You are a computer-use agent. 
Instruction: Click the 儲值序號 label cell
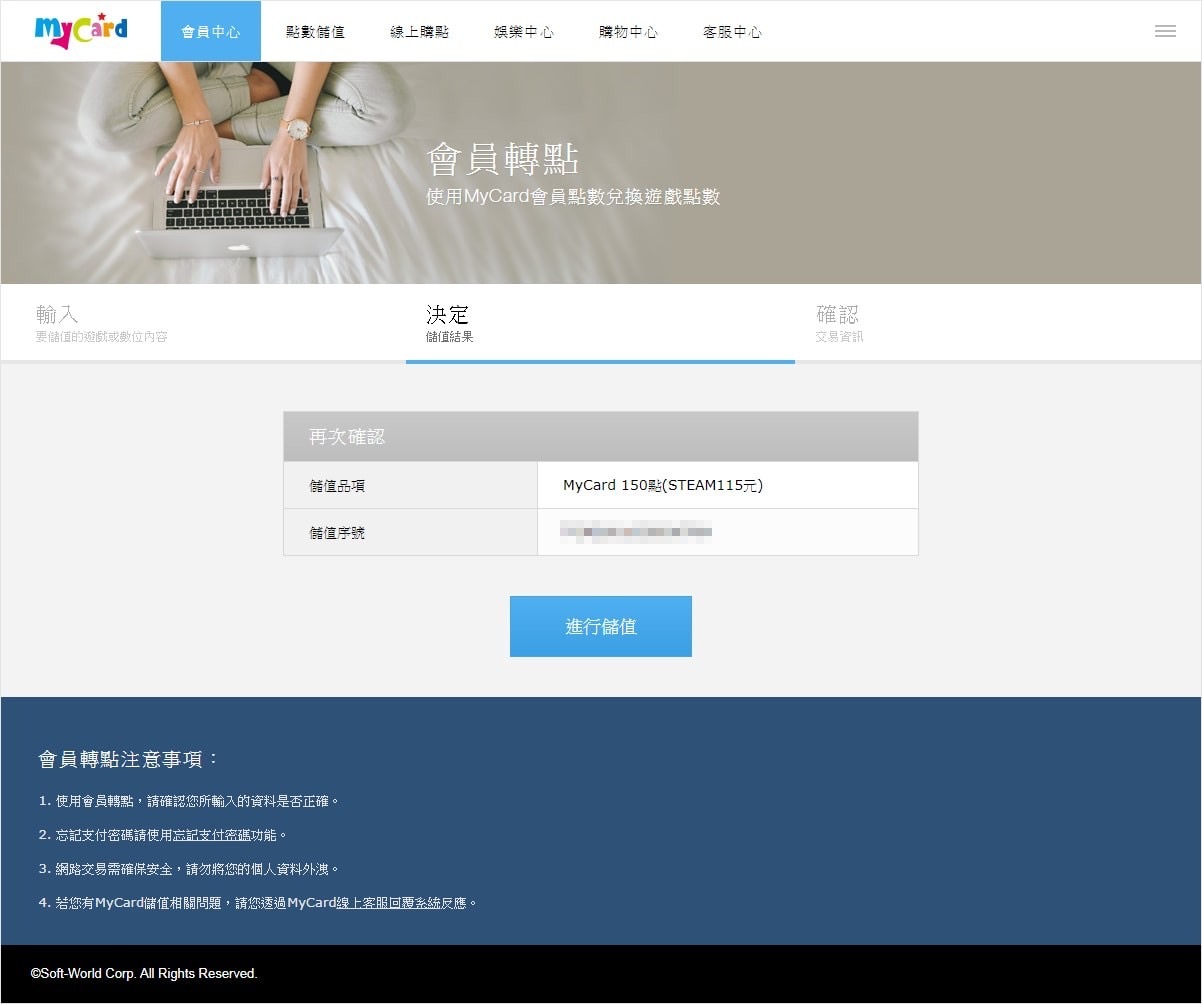411,532
